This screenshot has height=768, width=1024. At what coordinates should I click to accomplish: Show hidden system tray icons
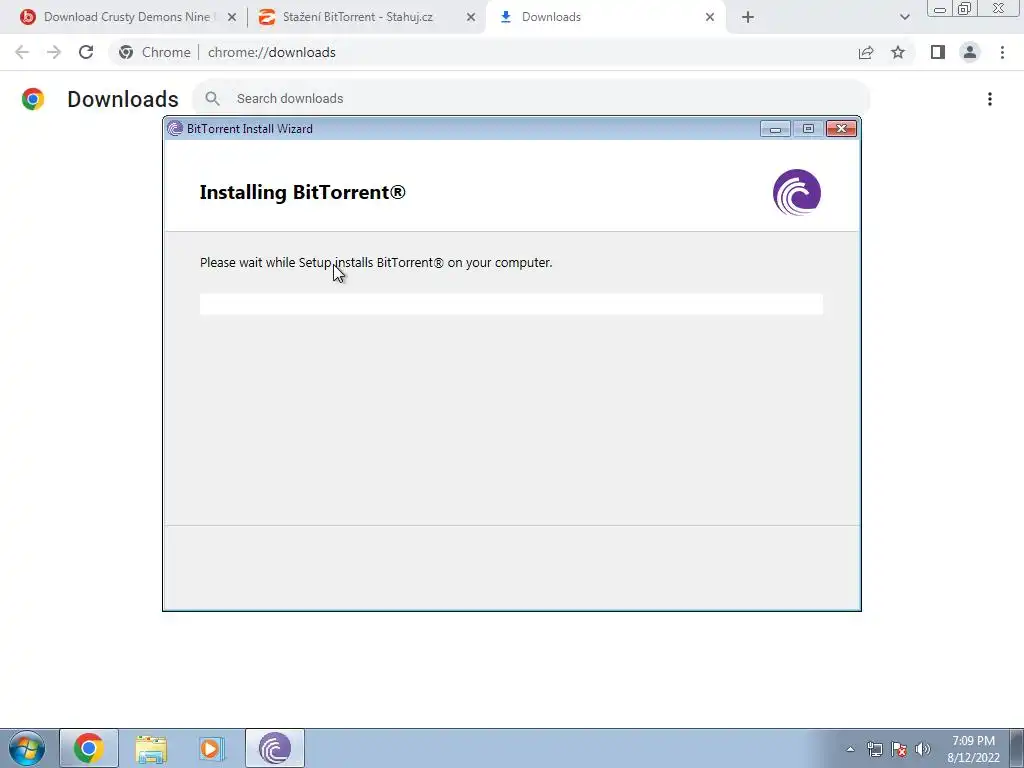pos(850,749)
